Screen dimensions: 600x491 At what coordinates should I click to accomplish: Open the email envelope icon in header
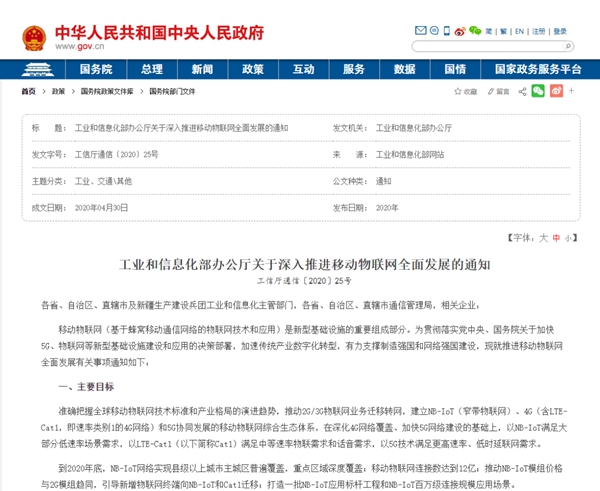click(x=421, y=31)
